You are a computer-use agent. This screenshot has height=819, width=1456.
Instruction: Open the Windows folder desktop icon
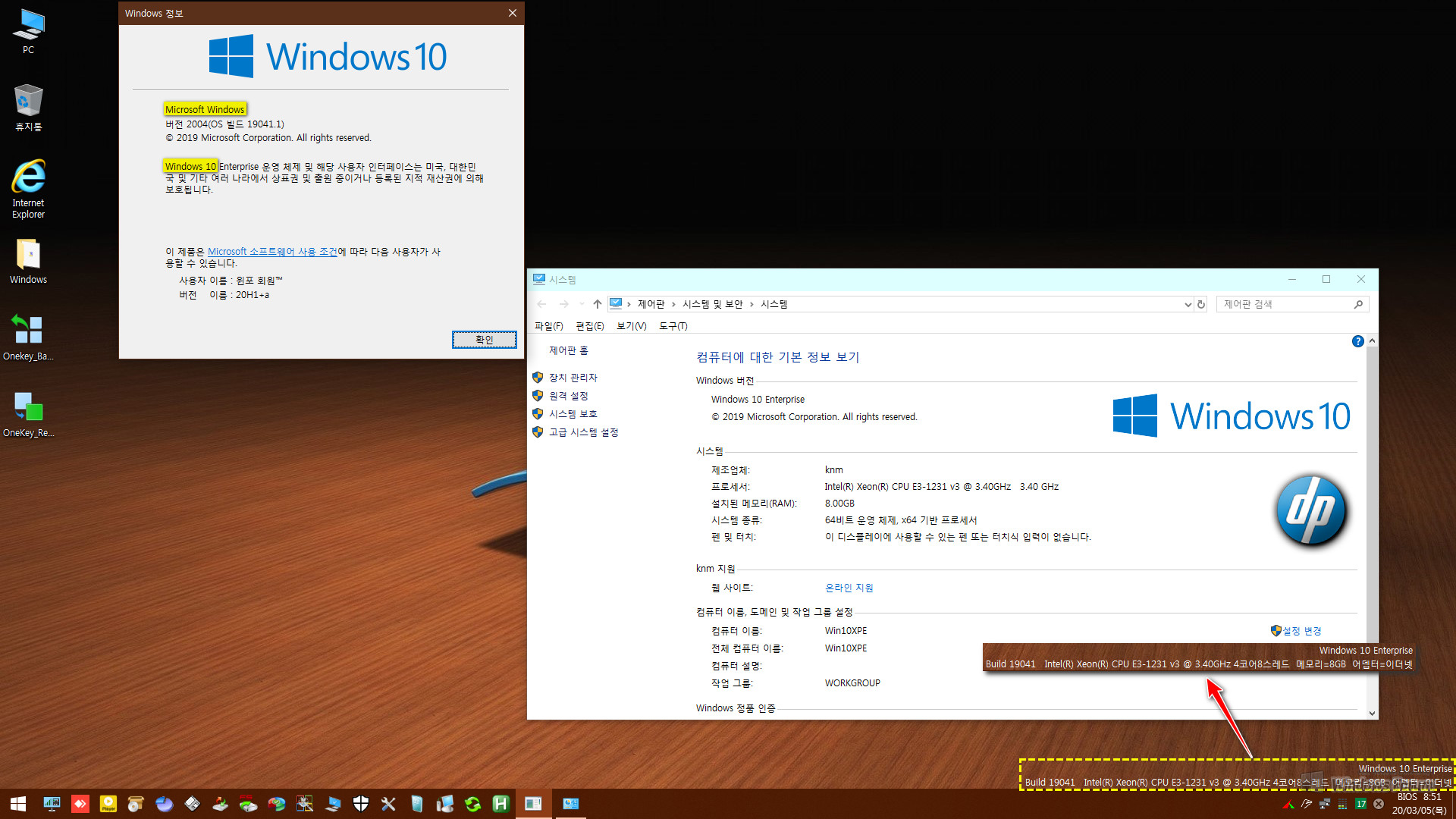point(28,262)
